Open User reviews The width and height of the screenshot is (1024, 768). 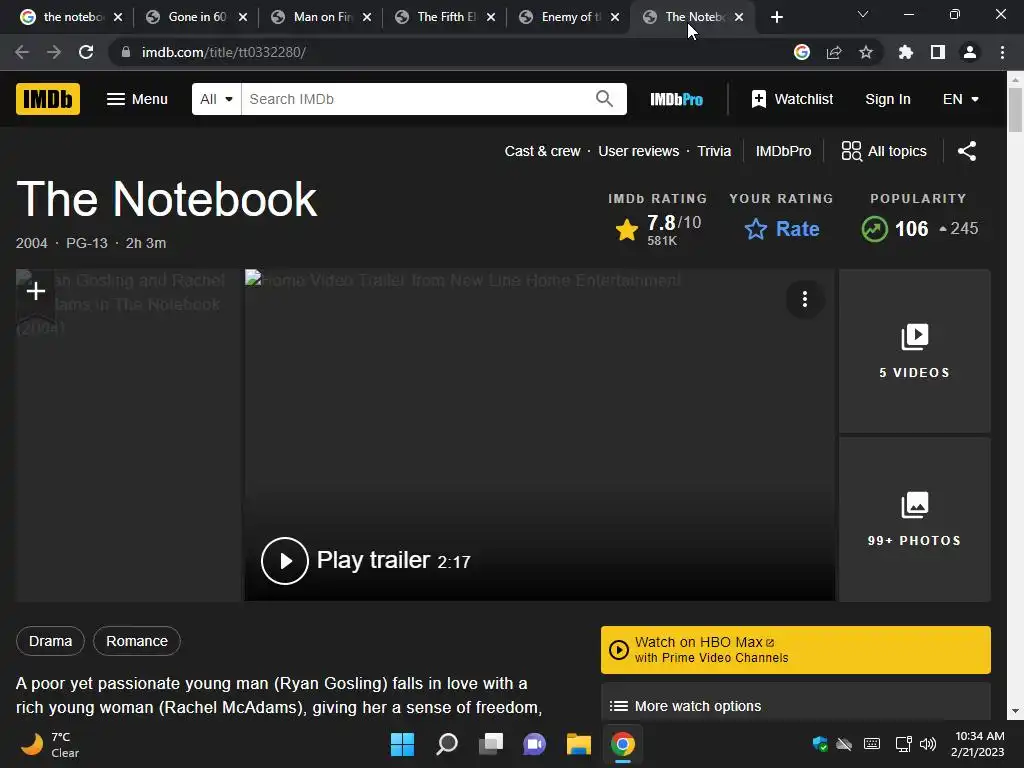pos(638,152)
